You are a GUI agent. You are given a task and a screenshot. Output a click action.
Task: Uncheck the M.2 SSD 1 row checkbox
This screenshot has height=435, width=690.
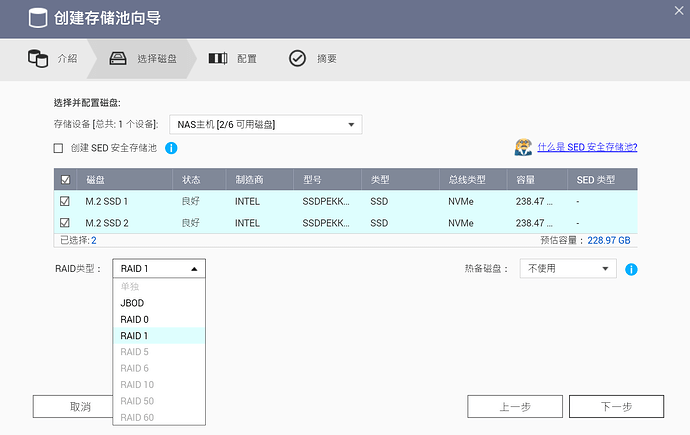pyautogui.click(x=66, y=201)
